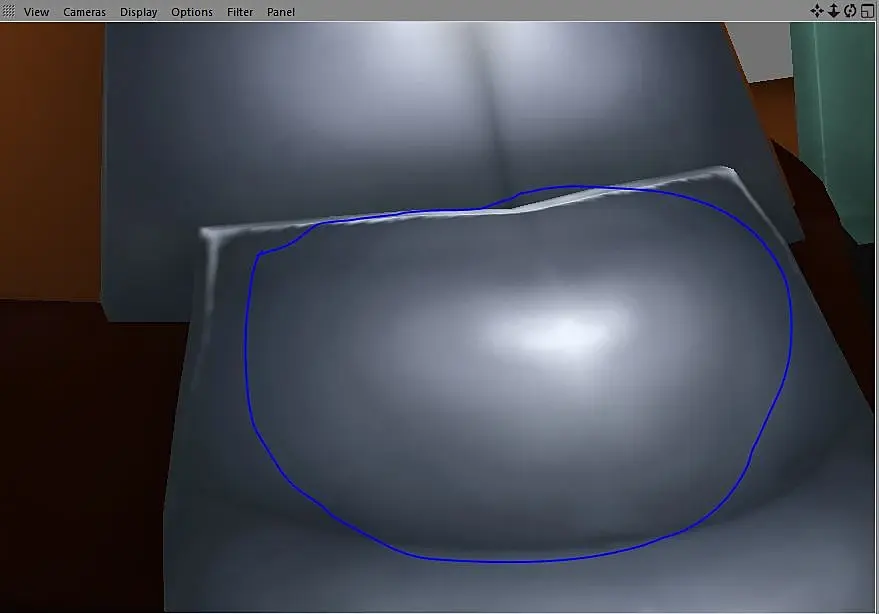The height and width of the screenshot is (614, 879).
Task: Open the Filter menu
Action: (240, 12)
